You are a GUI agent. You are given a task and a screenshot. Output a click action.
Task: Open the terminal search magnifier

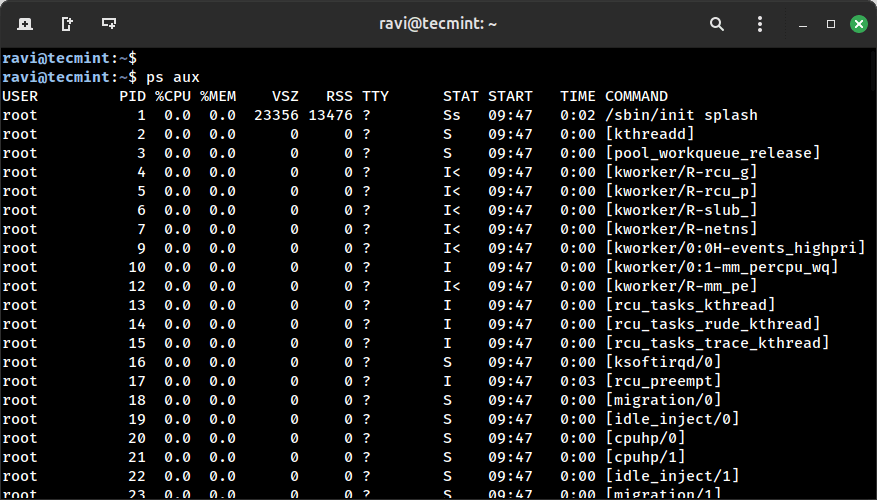click(x=717, y=23)
